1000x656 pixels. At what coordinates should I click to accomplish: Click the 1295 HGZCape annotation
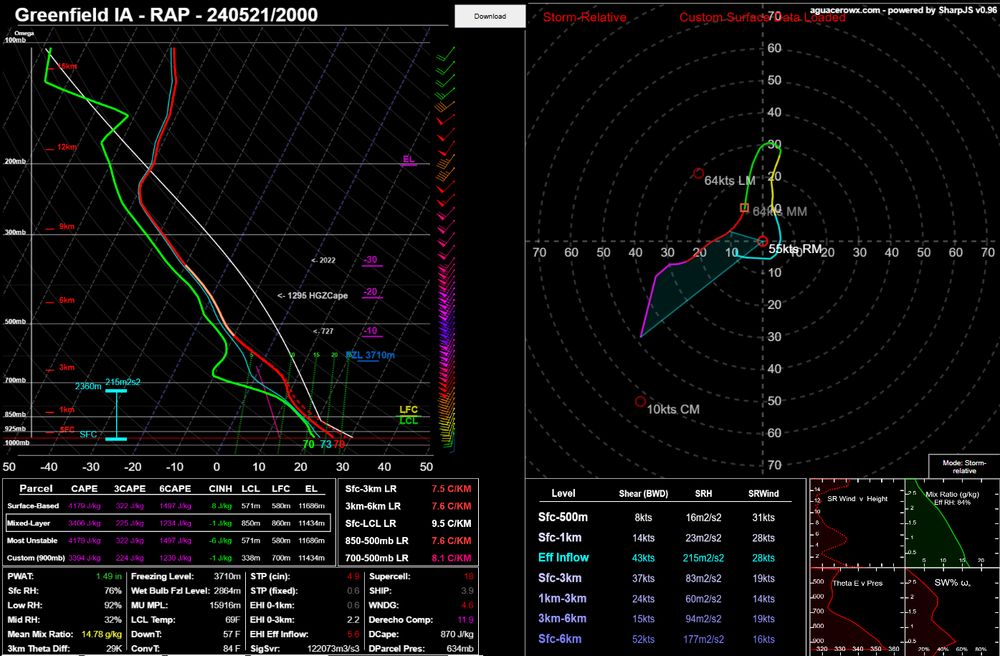(x=313, y=295)
